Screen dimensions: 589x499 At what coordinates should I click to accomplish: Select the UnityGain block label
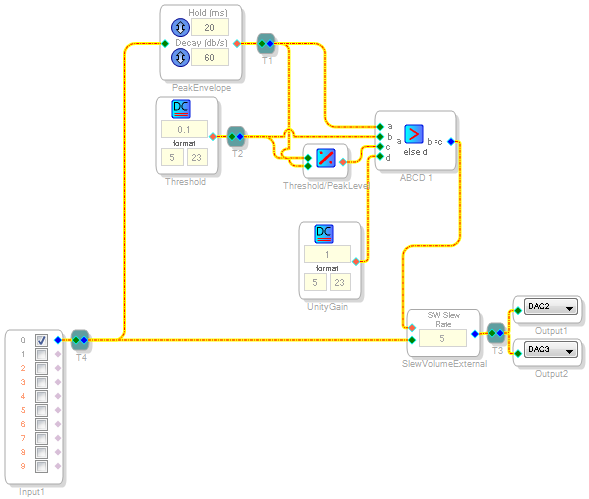pos(328,307)
